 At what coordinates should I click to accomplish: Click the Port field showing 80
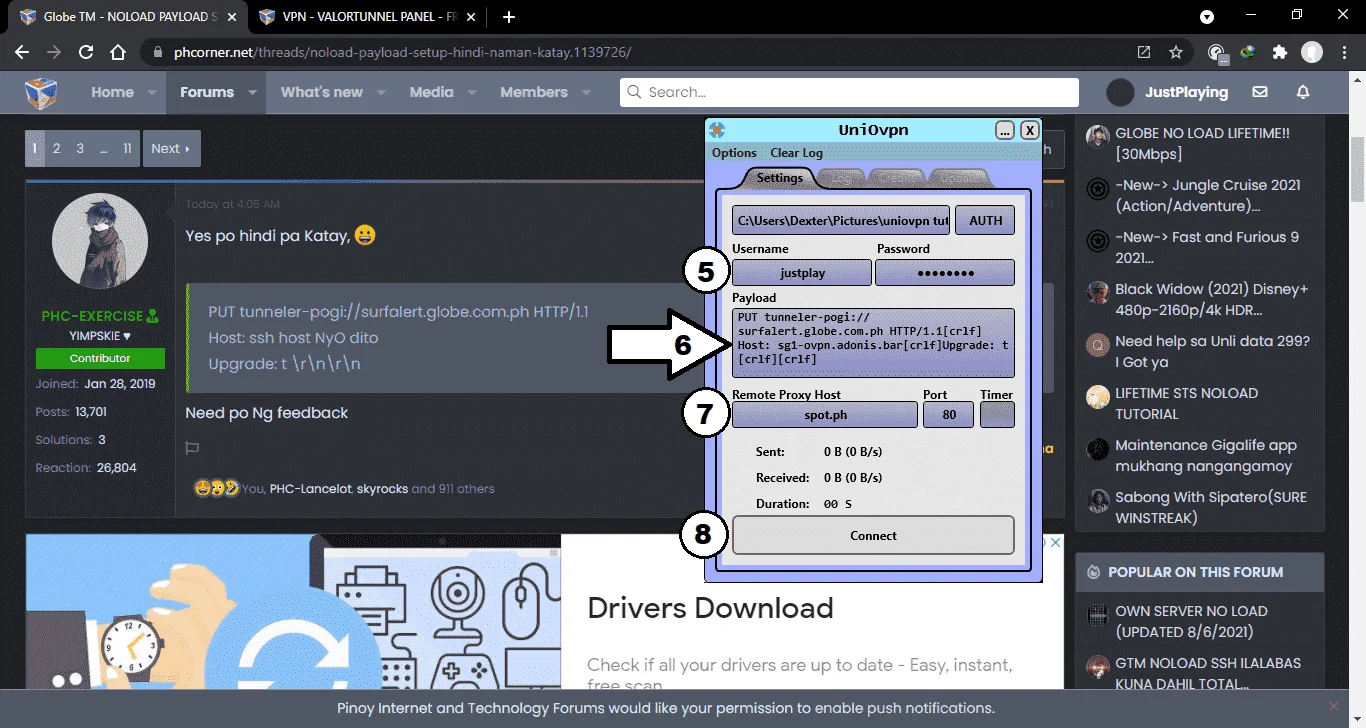(x=948, y=414)
